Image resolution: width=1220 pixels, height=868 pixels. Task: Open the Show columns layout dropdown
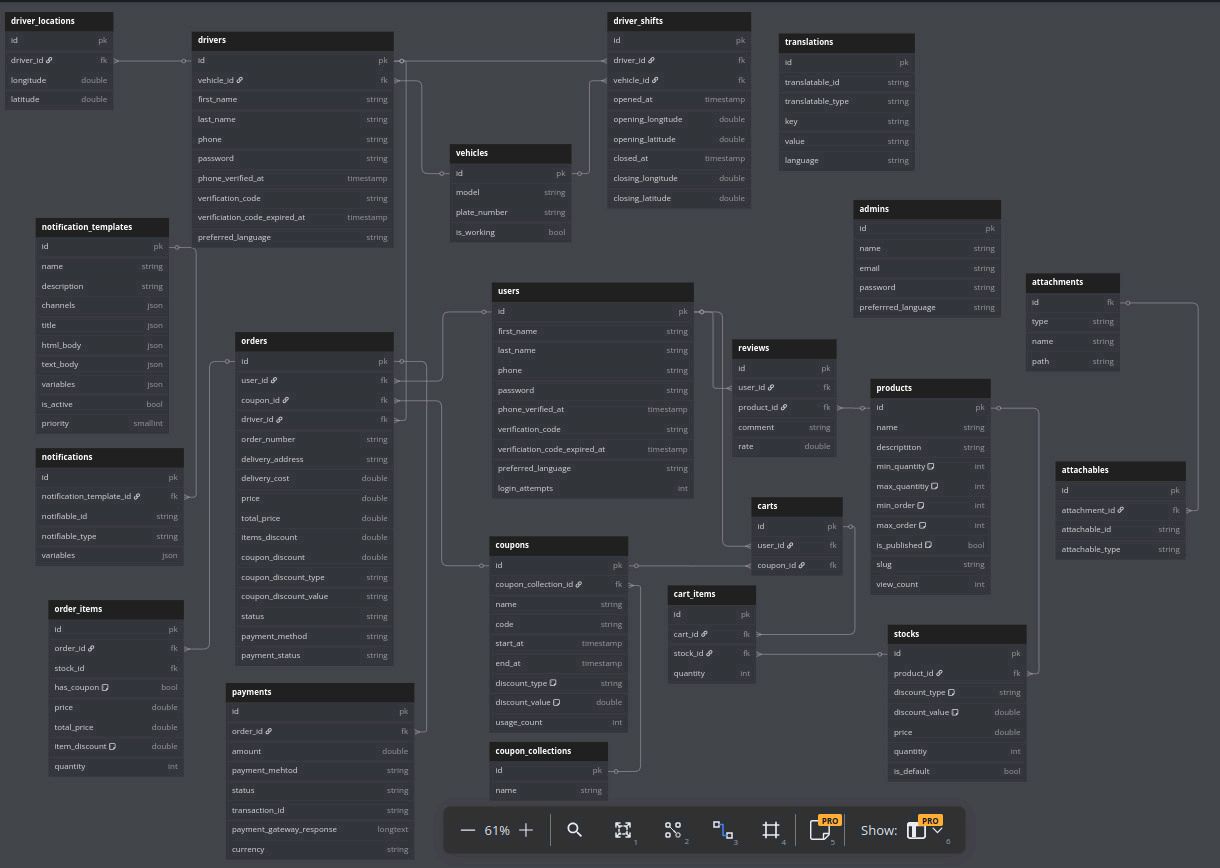pos(926,830)
